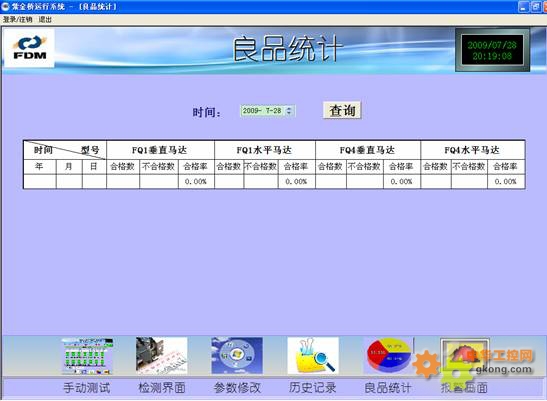Open the 检测界面 inspection screen icon
The image size is (547, 401).
pyautogui.click(x=162, y=356)
